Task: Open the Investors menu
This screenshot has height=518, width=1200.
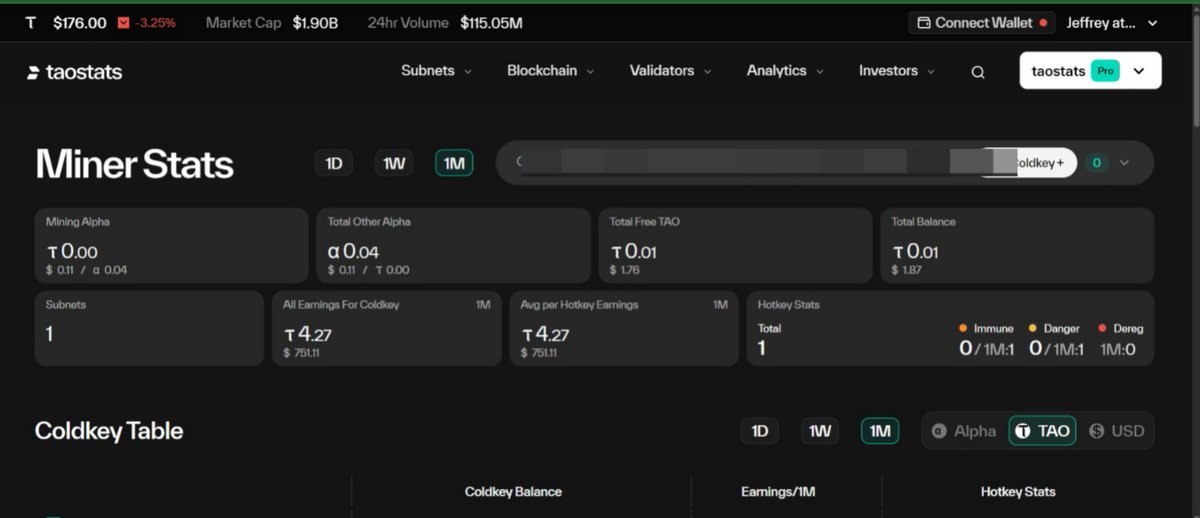Action: tap(897, 71)
